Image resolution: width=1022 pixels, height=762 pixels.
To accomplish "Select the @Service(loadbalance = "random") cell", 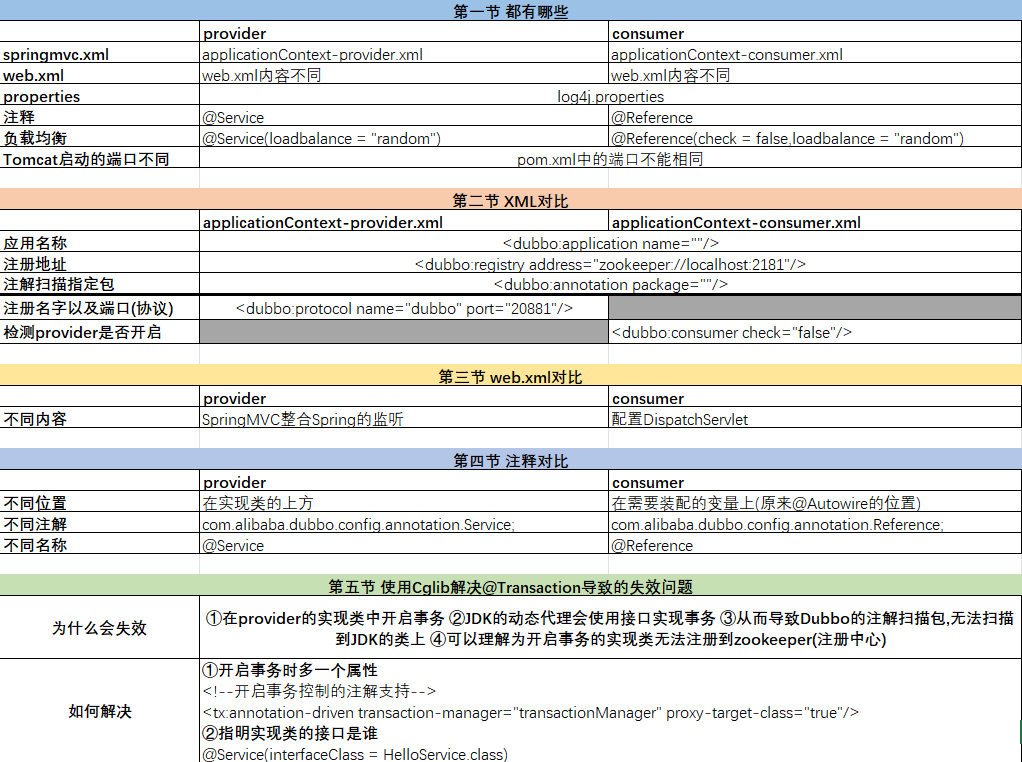I will [x=321, y=139].
